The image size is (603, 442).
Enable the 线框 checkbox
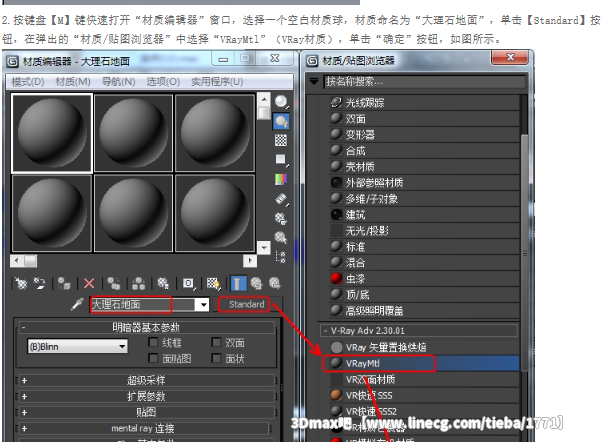[153, 342]
